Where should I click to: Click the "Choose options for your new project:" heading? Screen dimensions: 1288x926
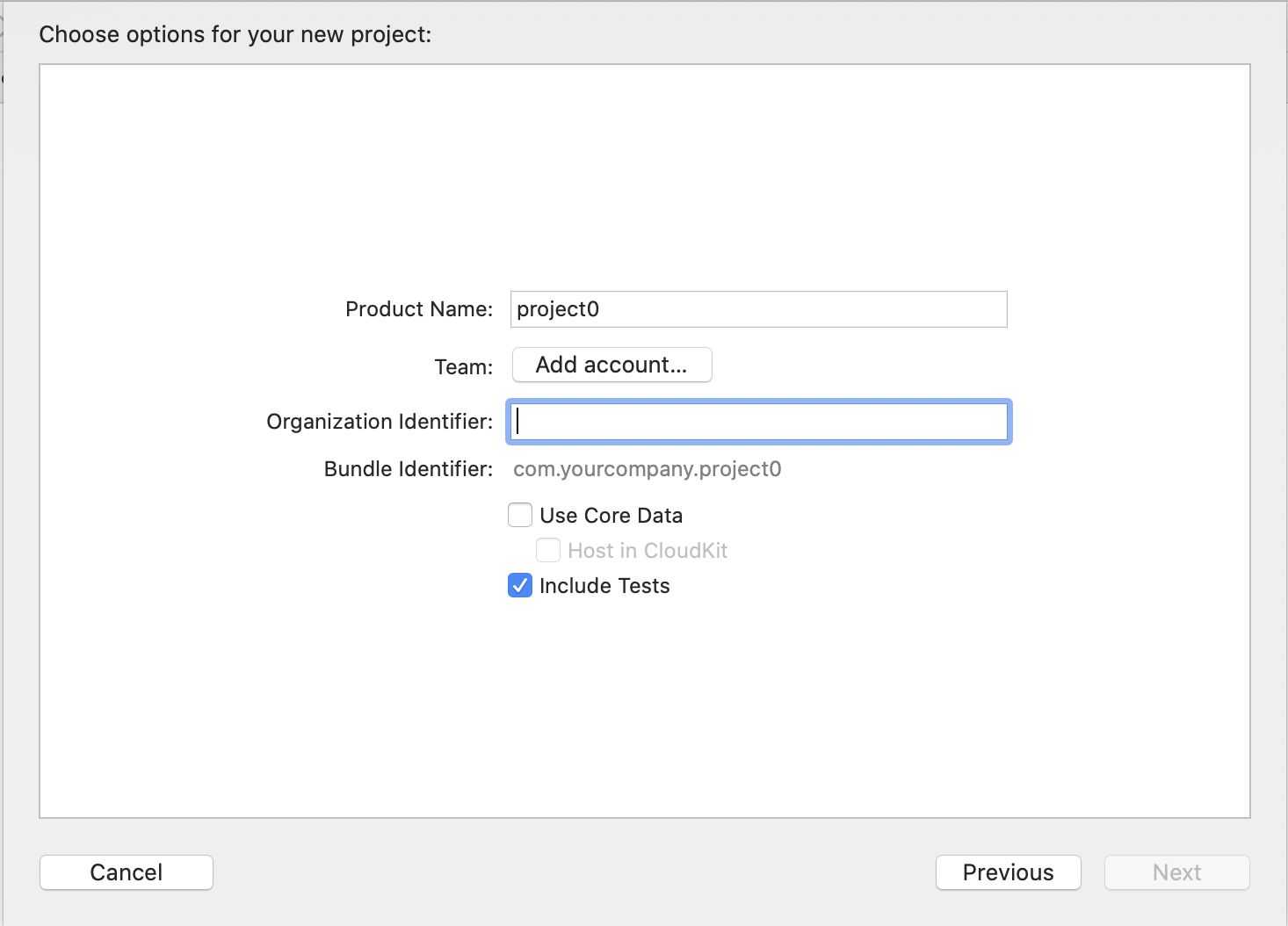click(x=235, y=34)
